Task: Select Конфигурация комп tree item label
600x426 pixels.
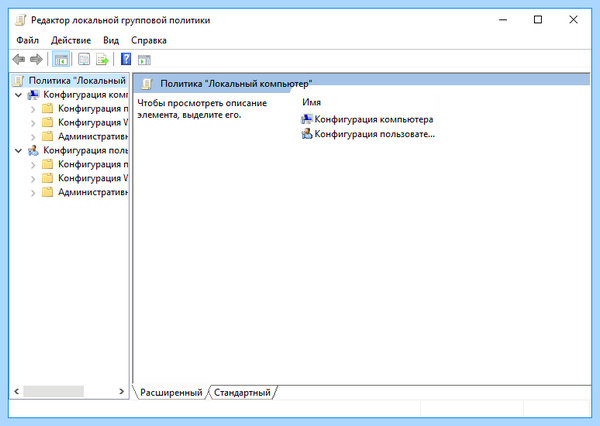Action: [x=86, y=95]
